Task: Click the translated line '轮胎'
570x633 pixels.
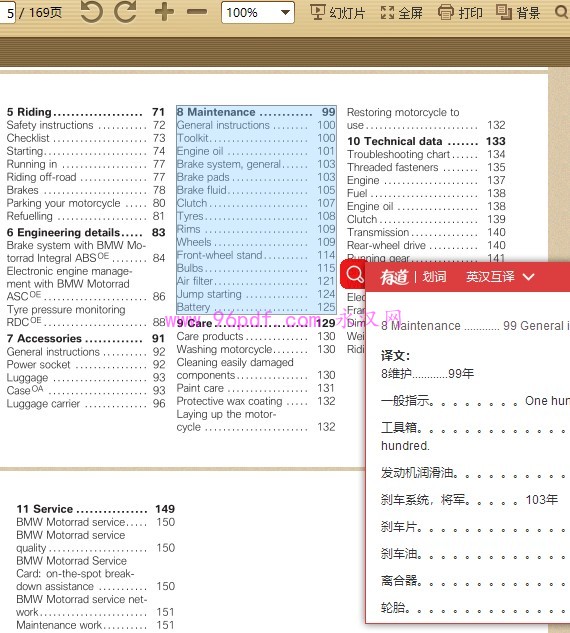Action: point(475,608)
